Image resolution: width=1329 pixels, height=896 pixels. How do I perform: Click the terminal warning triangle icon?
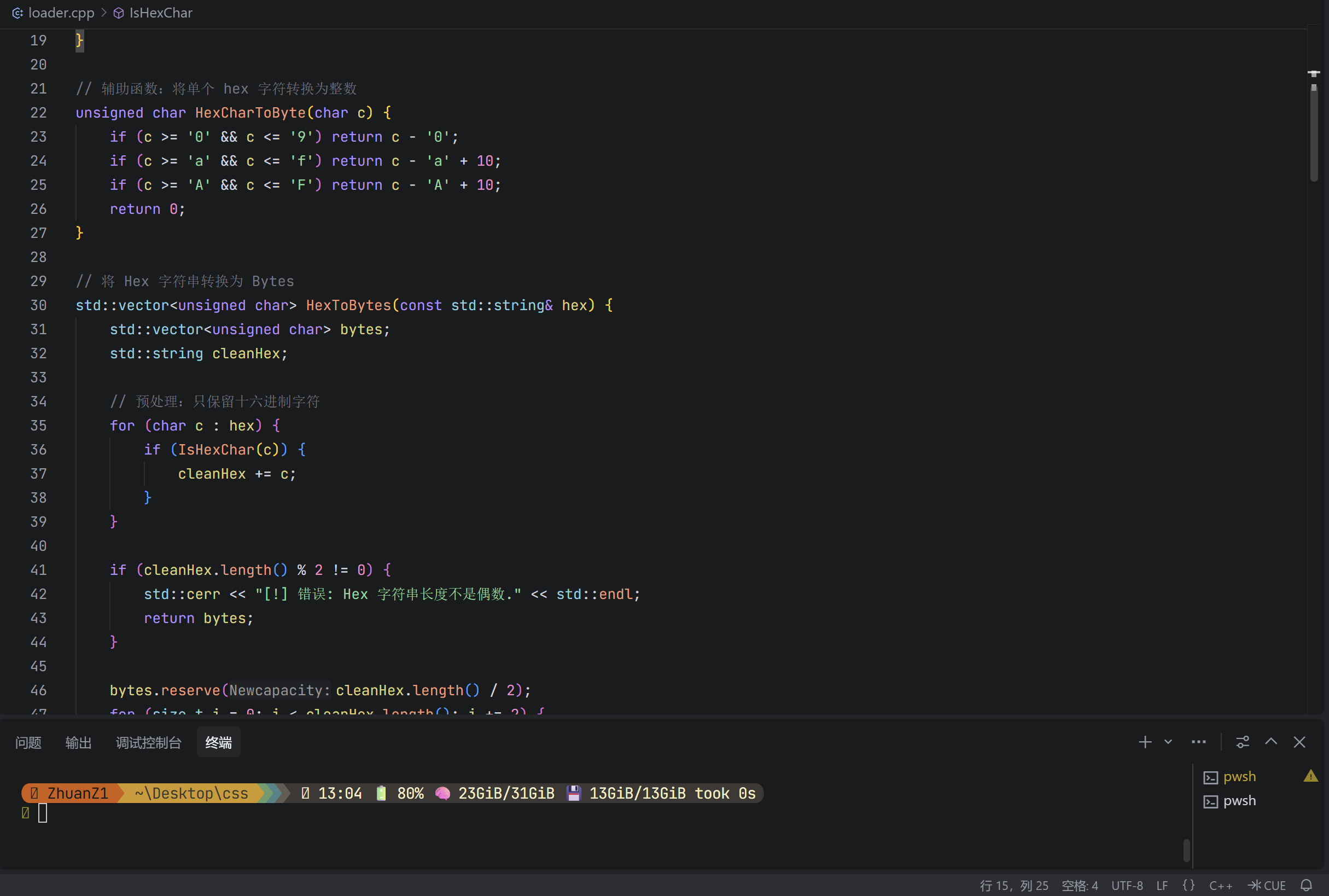(1310, 776)
